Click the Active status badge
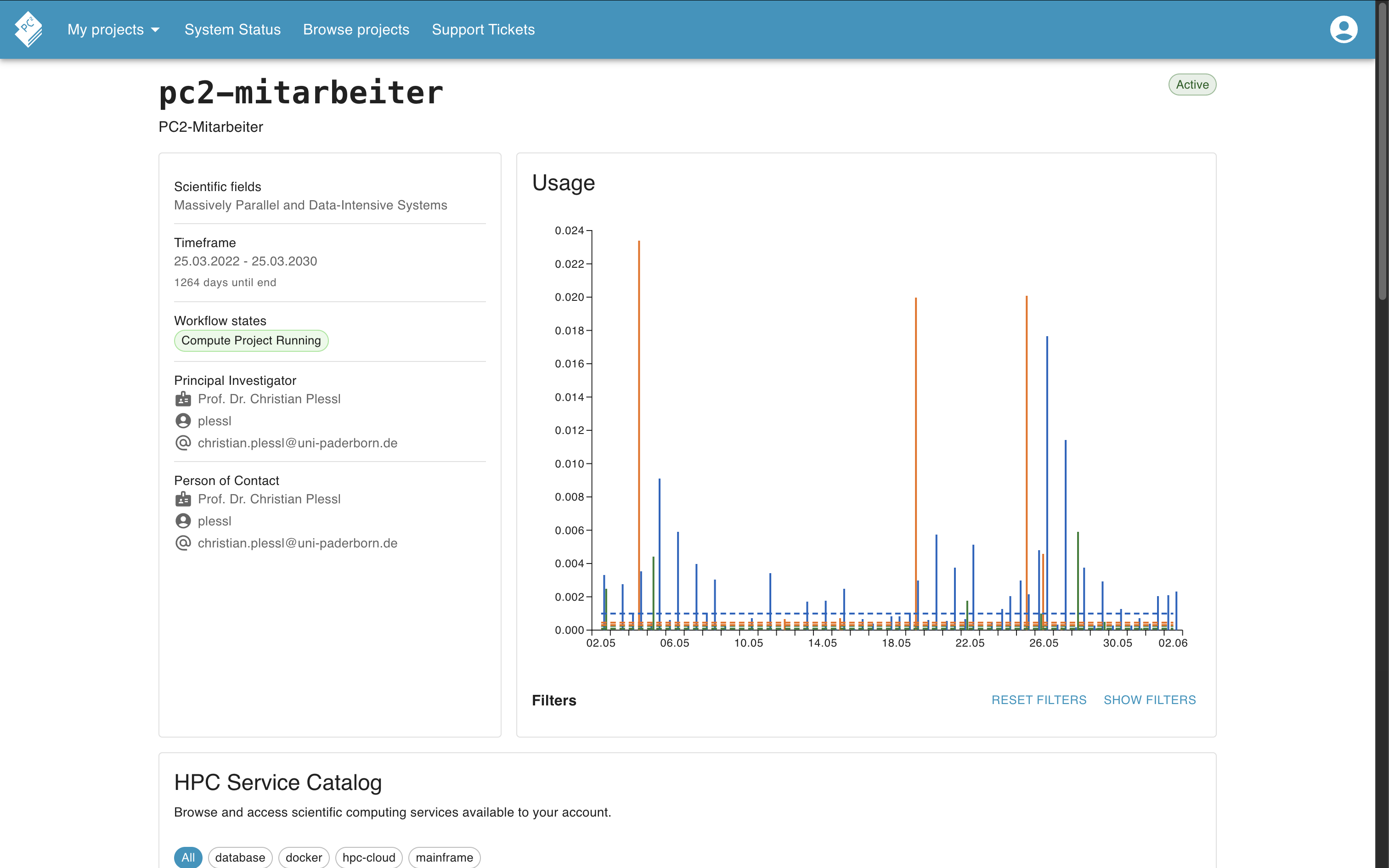The height and width of the screenshot is (868, 1389). [x=1192, y=85]
